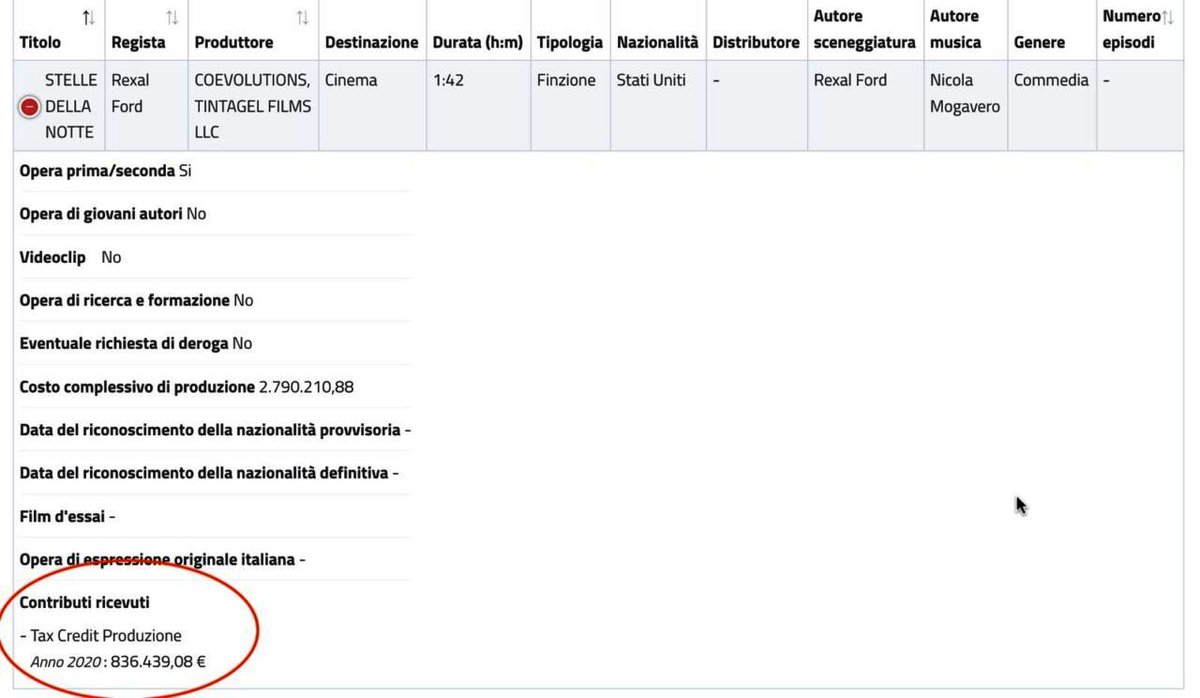Click the Genere column header
This screenshot has width=1200, height=698.
[x=1038, y=43]
